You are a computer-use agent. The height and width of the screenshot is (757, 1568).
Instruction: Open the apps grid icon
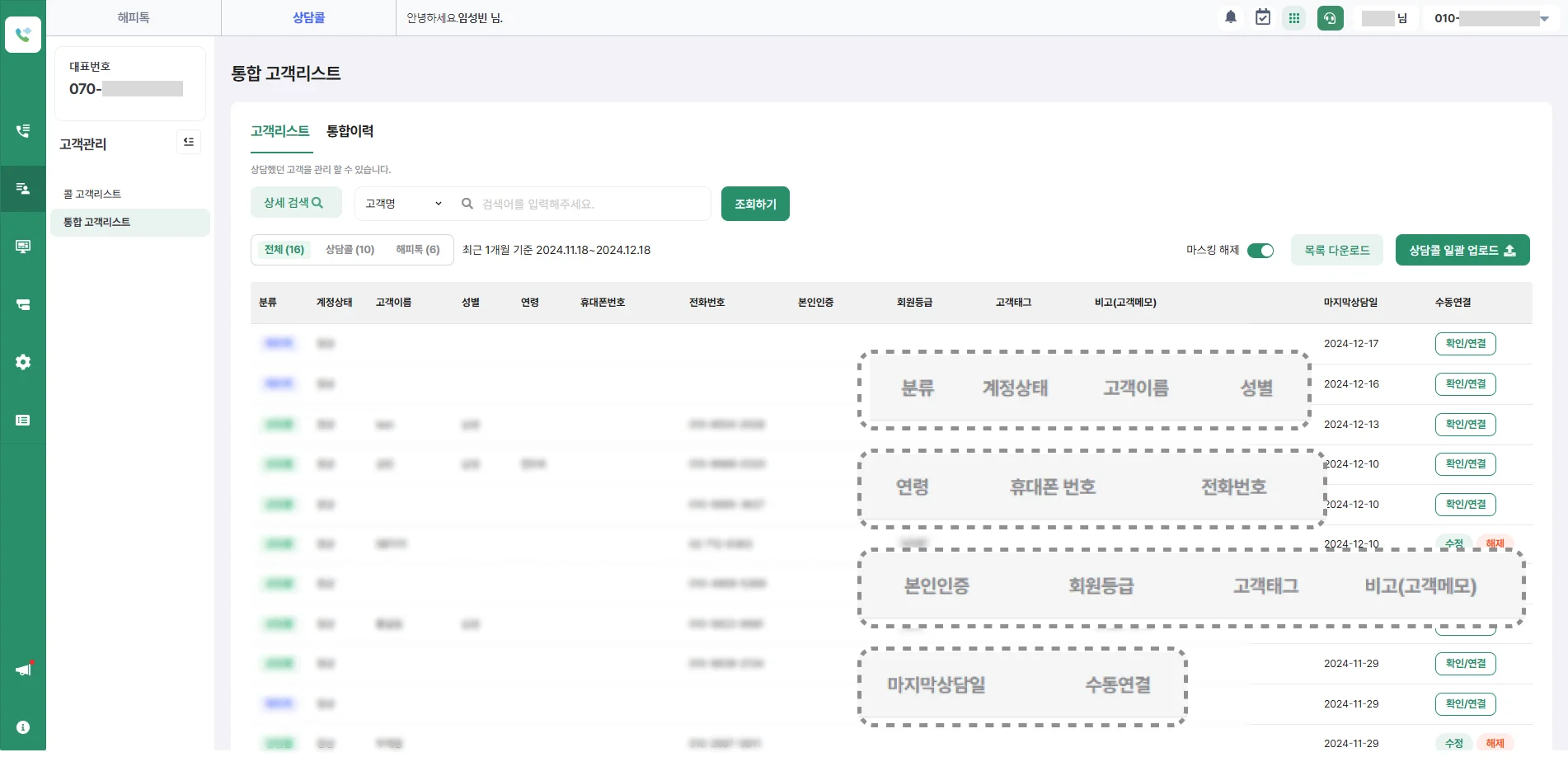1294,18
